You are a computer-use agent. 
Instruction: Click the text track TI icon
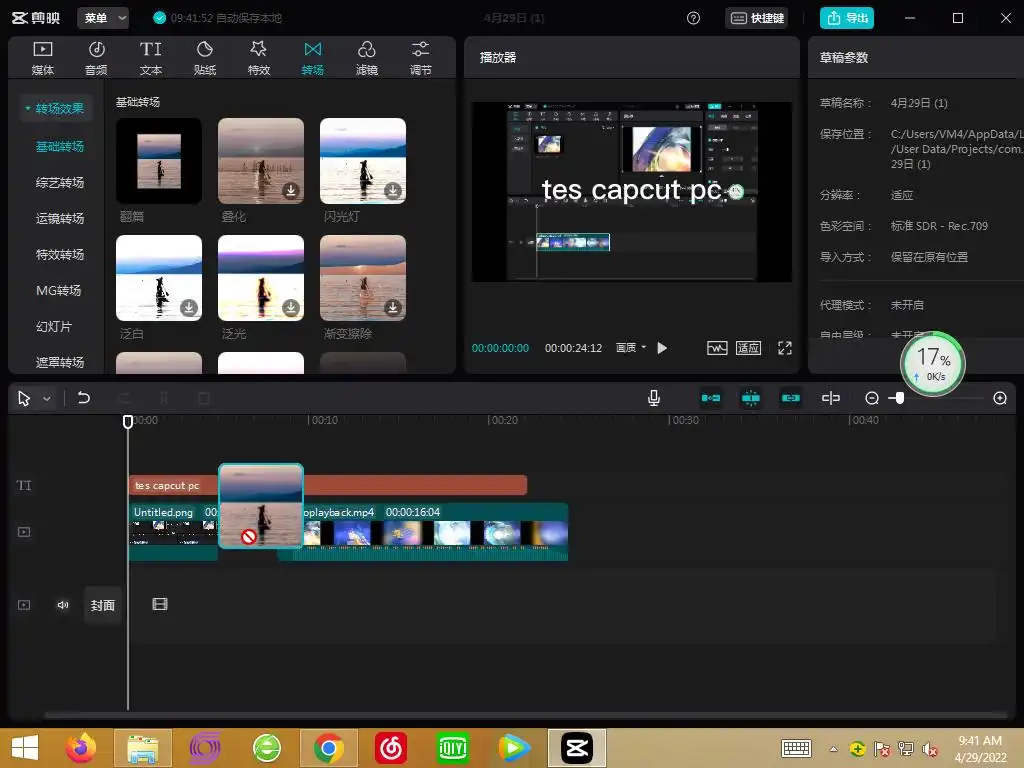(x=24, y=485)
